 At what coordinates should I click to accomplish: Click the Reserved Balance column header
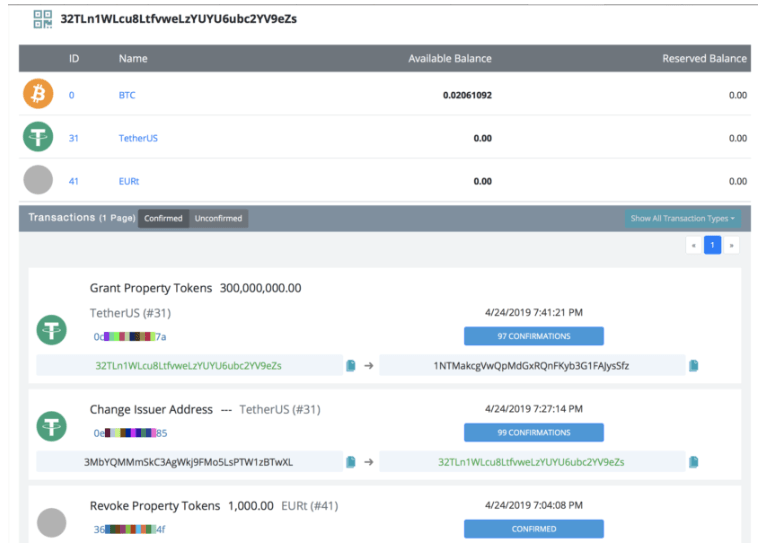coord(704,59)
